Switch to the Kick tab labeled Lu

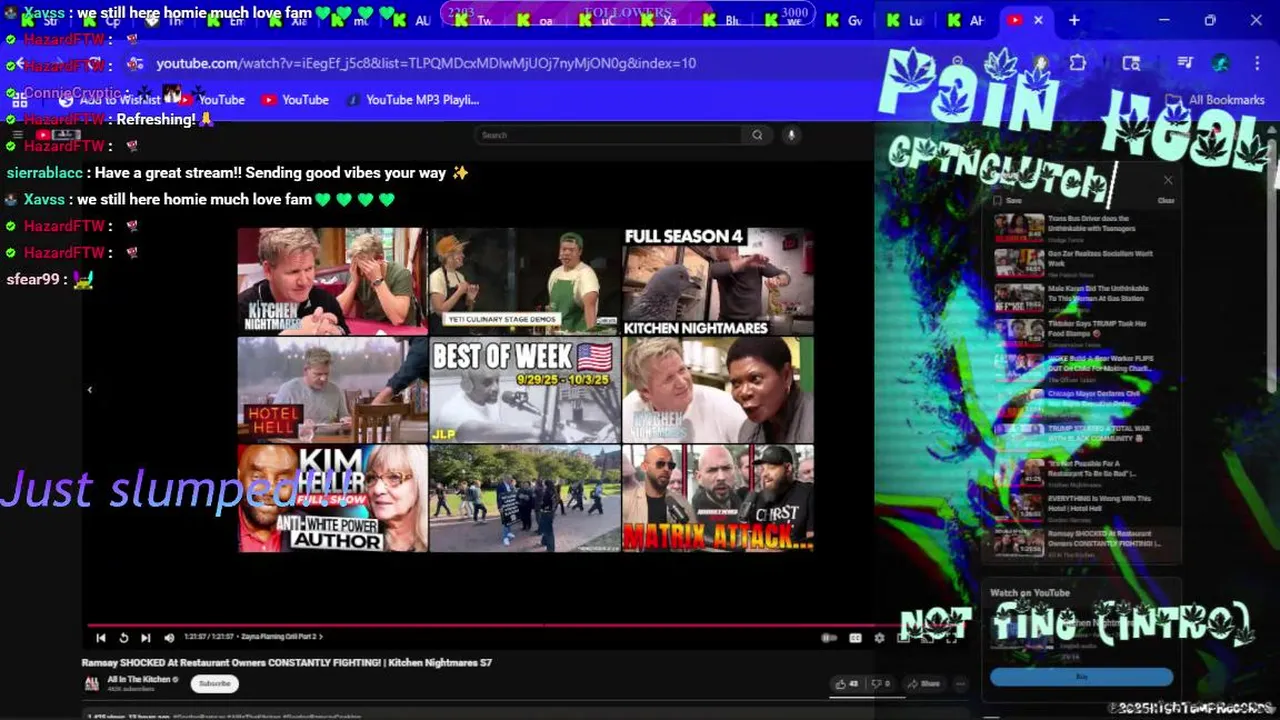tap(904, 20)
